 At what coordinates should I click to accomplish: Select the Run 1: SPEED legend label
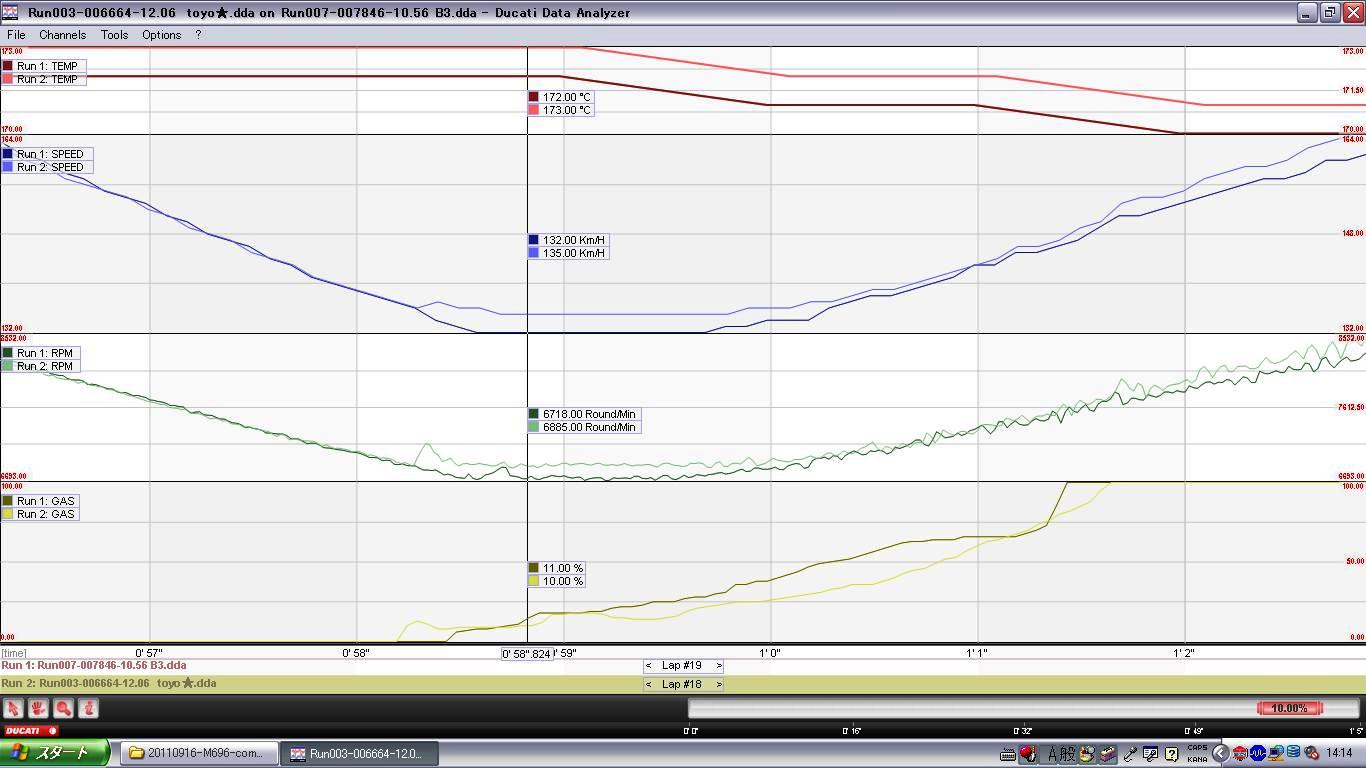[50, 154]
